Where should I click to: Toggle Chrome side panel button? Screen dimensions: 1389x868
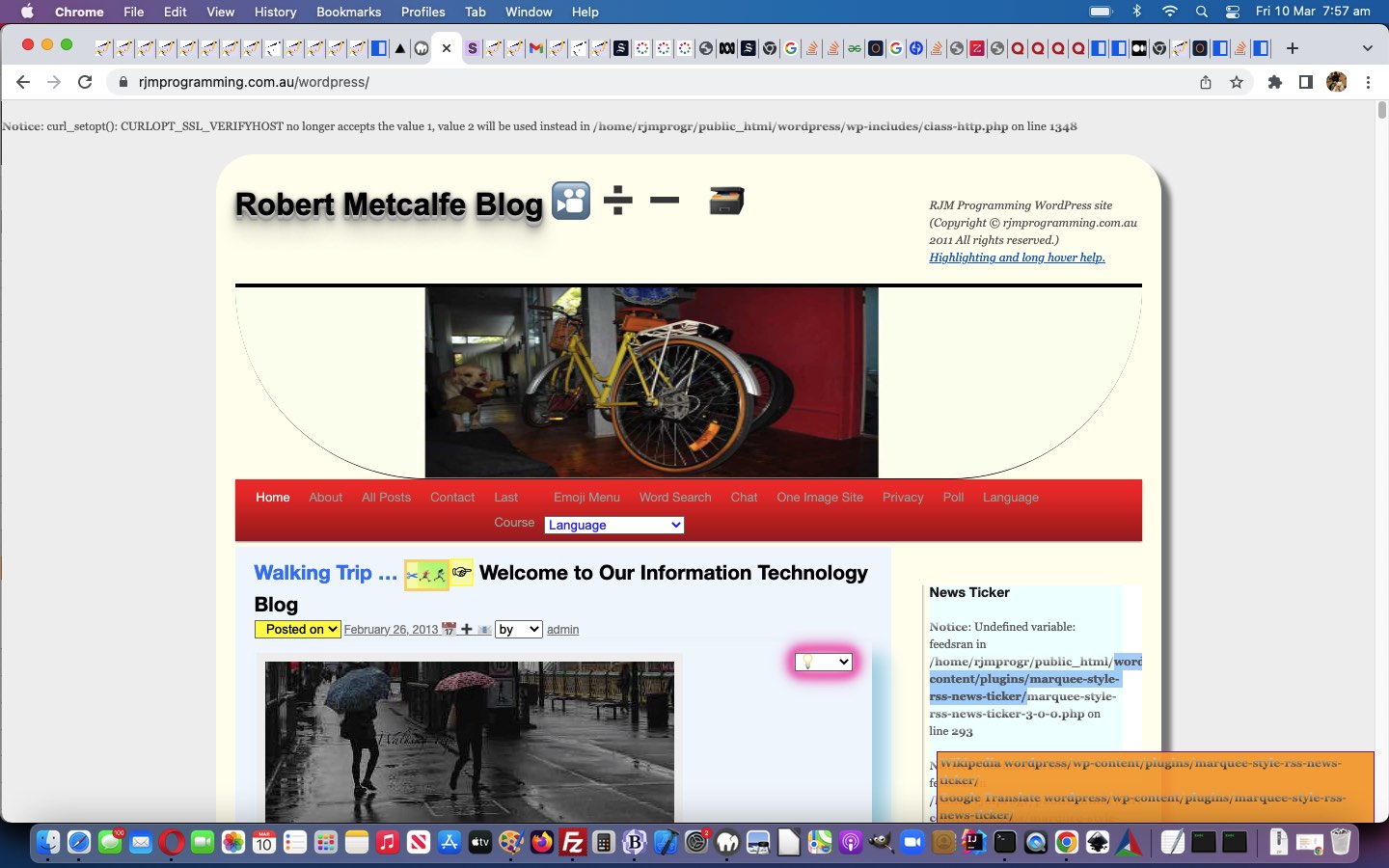(x=1305, y=82)
